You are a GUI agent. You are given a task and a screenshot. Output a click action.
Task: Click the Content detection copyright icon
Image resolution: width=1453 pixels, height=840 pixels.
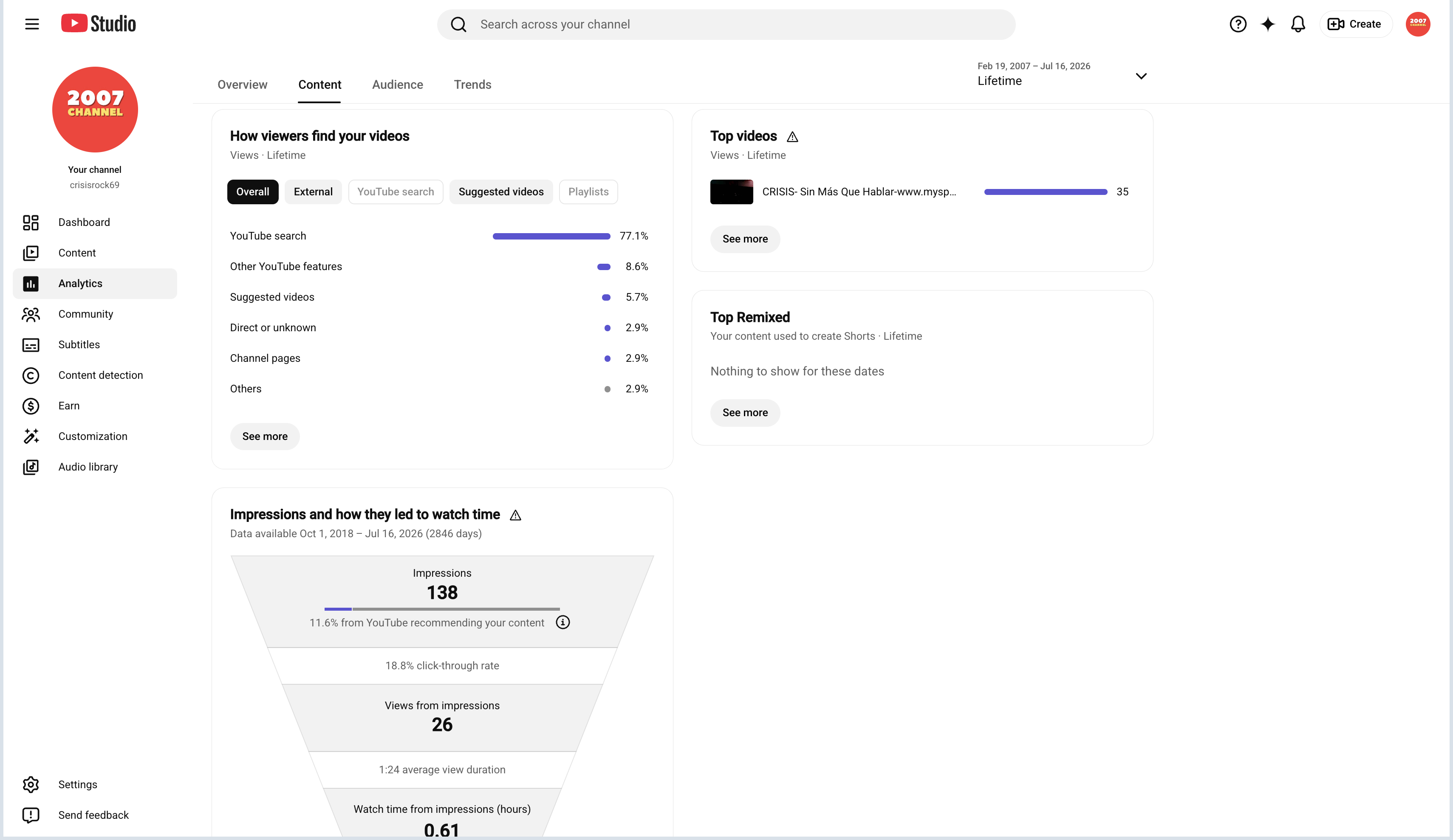pos(31,375)
